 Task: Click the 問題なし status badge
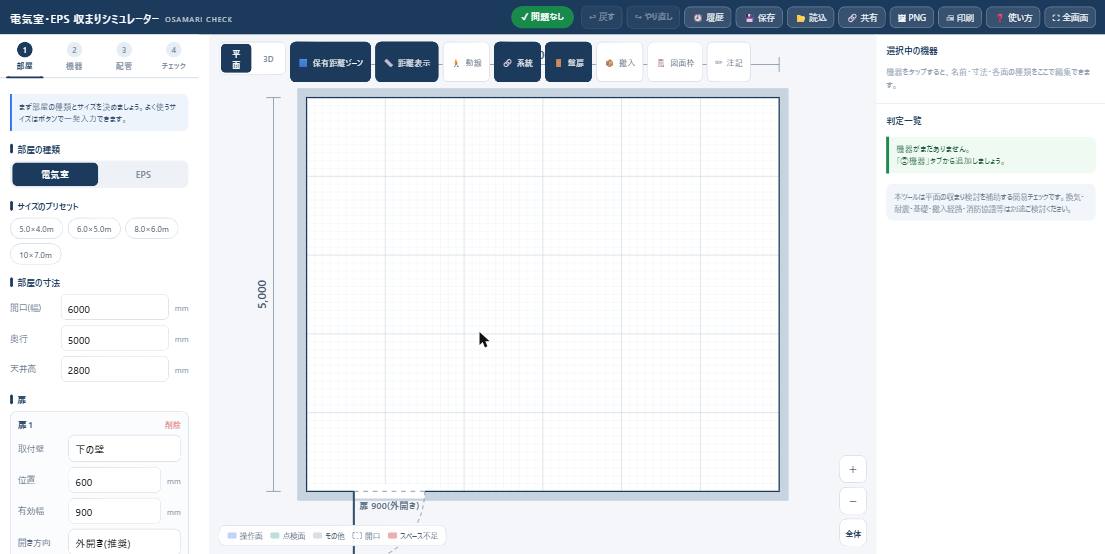(x=543, y=17)
